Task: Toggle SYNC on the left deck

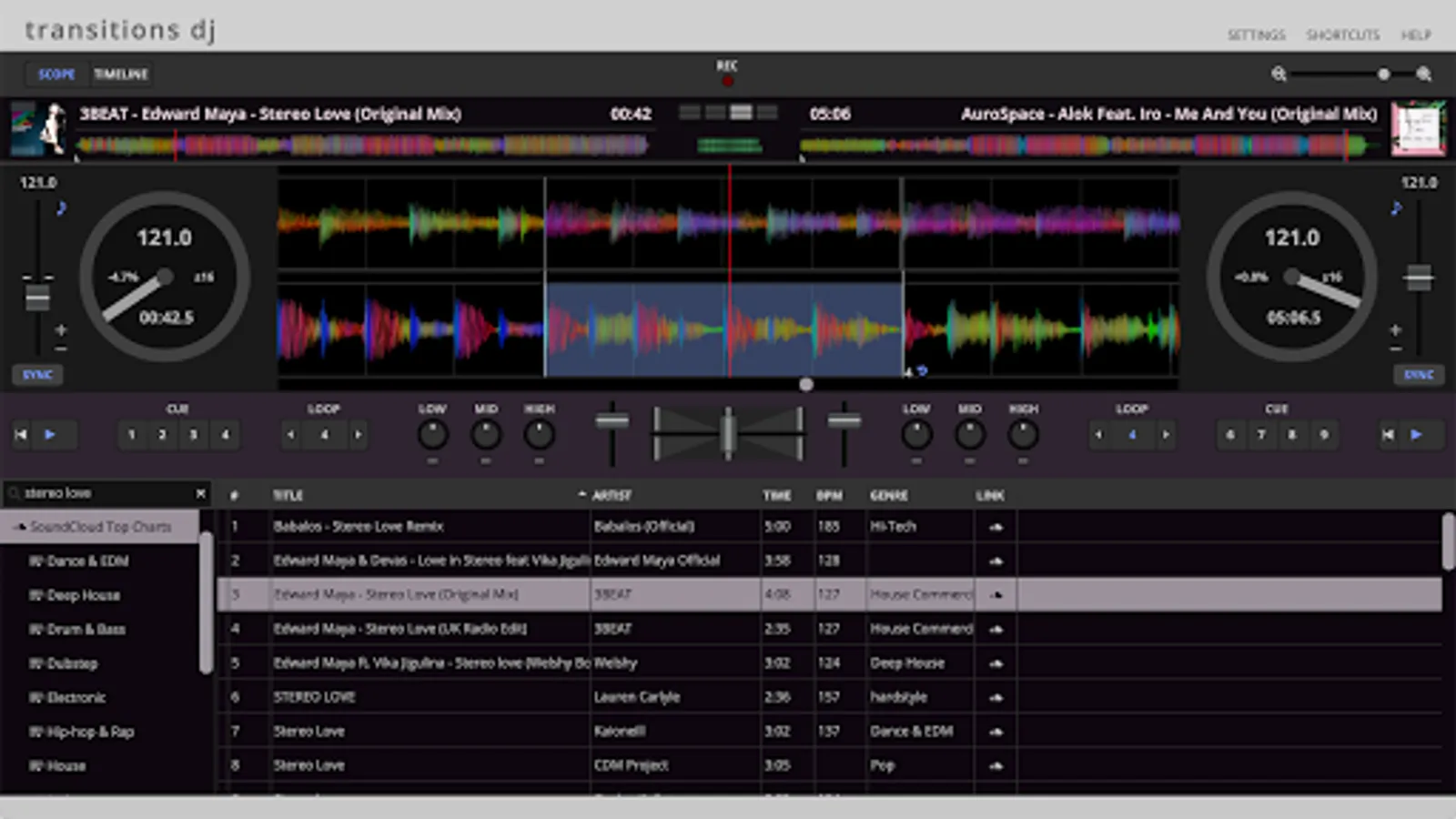Action: tap(37, 375)
